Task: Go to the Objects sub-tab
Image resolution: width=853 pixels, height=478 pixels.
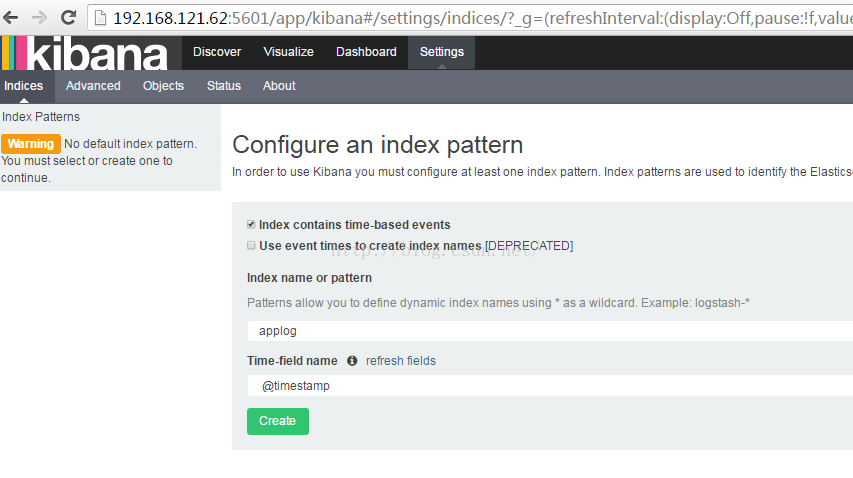Action: (x=163, y=86)
